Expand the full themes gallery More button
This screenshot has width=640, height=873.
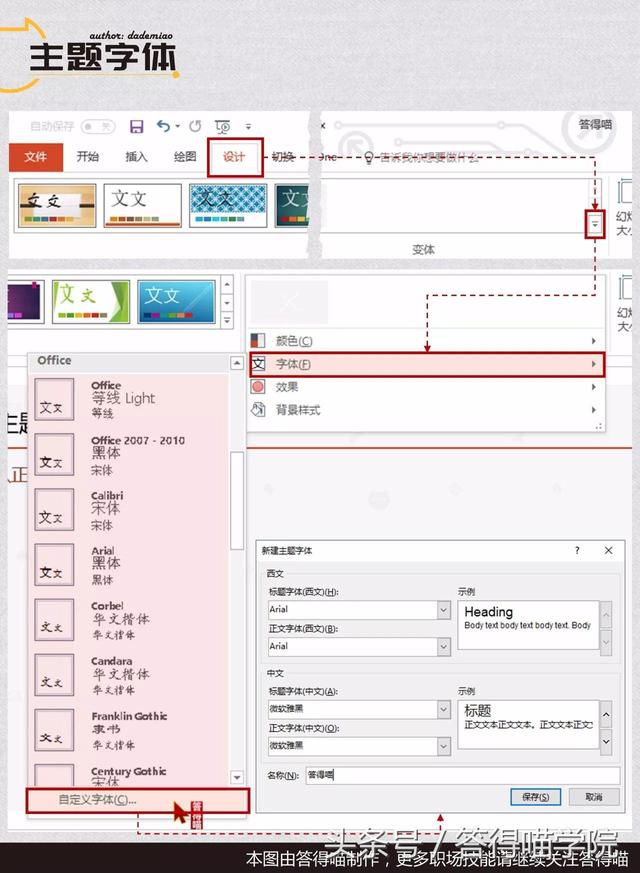227,321
